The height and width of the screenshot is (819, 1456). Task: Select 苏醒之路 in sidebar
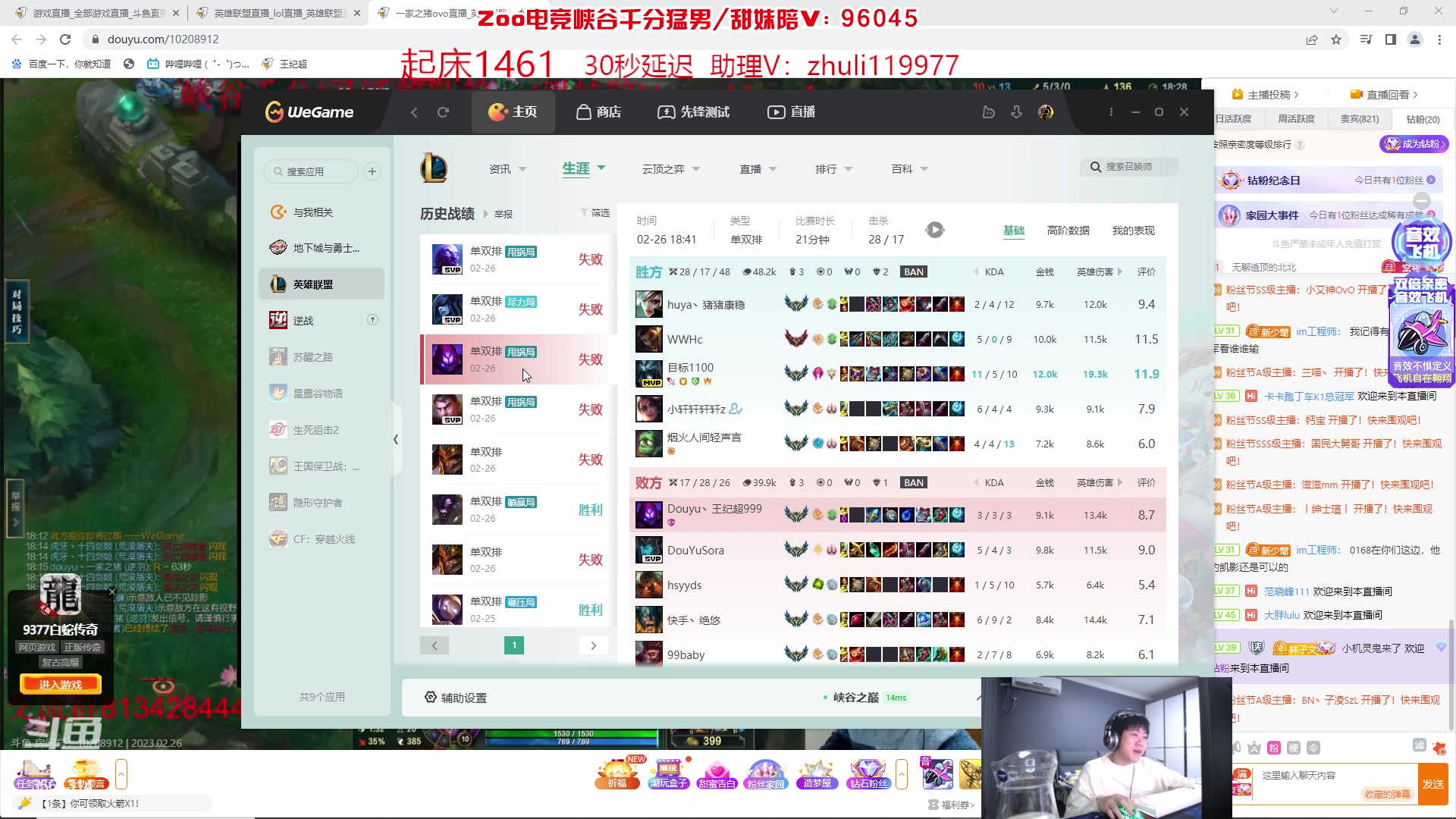321,357
